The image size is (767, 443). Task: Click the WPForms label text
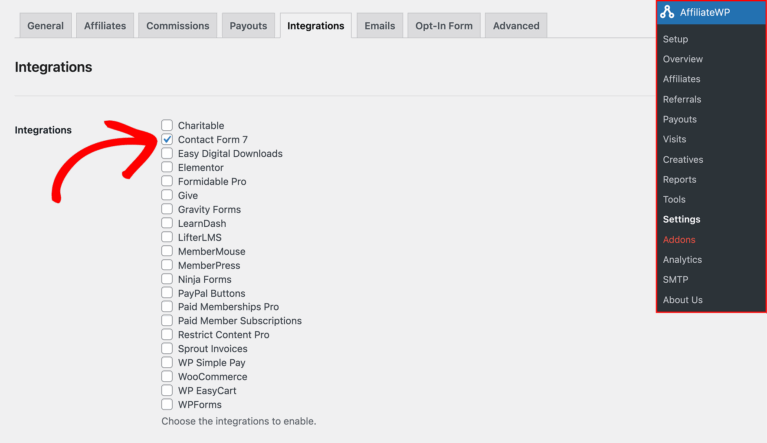pyautogui.click(x=200, y=404)
